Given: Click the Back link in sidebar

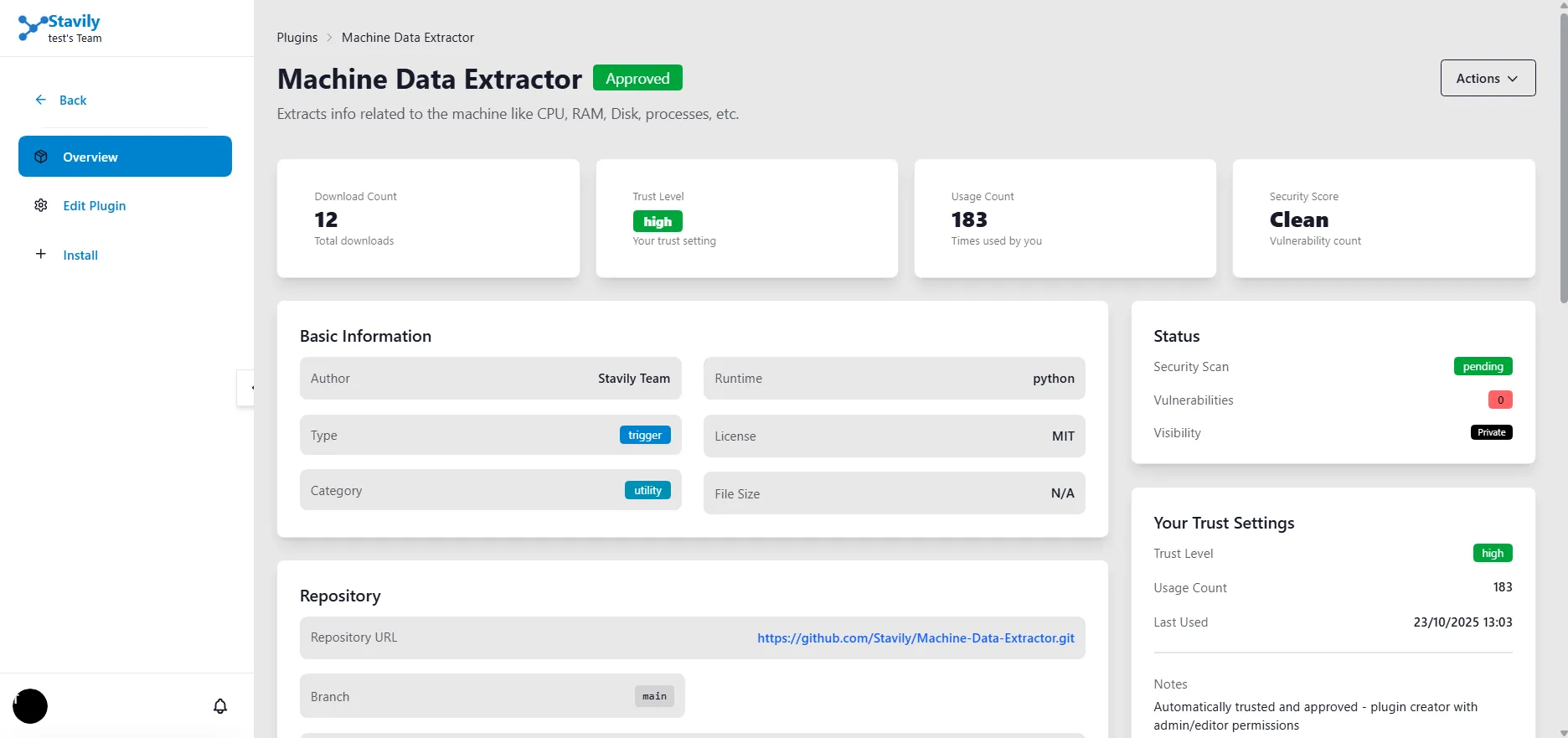Looking at the screenshot, I should point(73,101).
